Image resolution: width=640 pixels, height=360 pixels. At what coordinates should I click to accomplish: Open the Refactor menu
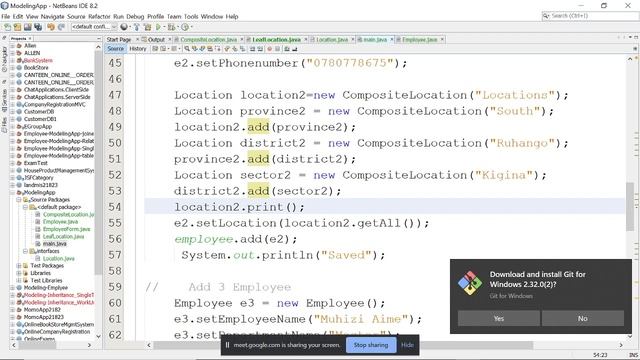(x=99, y=16)
